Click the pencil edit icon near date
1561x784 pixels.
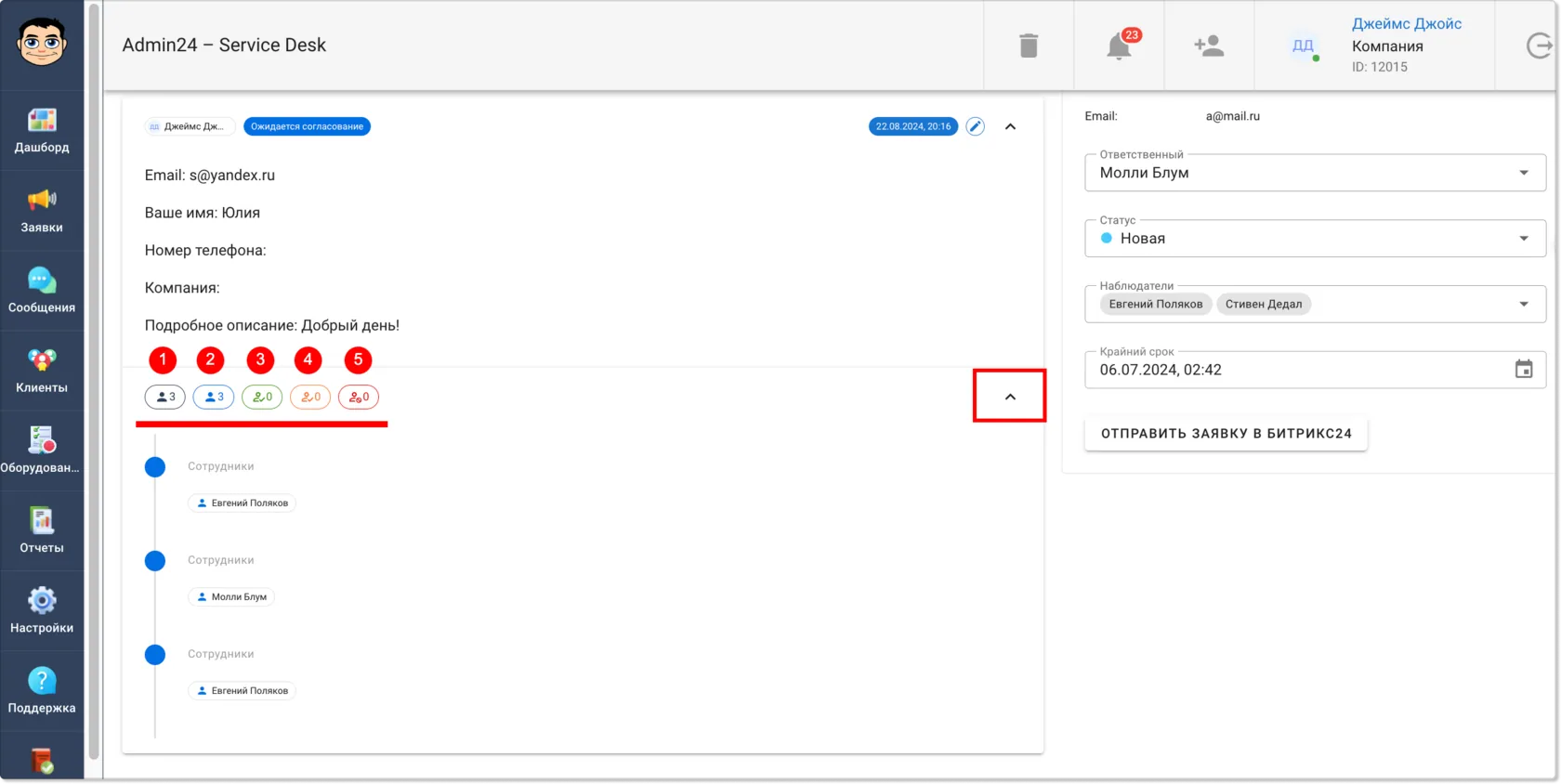pyautogui.click(x=975, y=126)
